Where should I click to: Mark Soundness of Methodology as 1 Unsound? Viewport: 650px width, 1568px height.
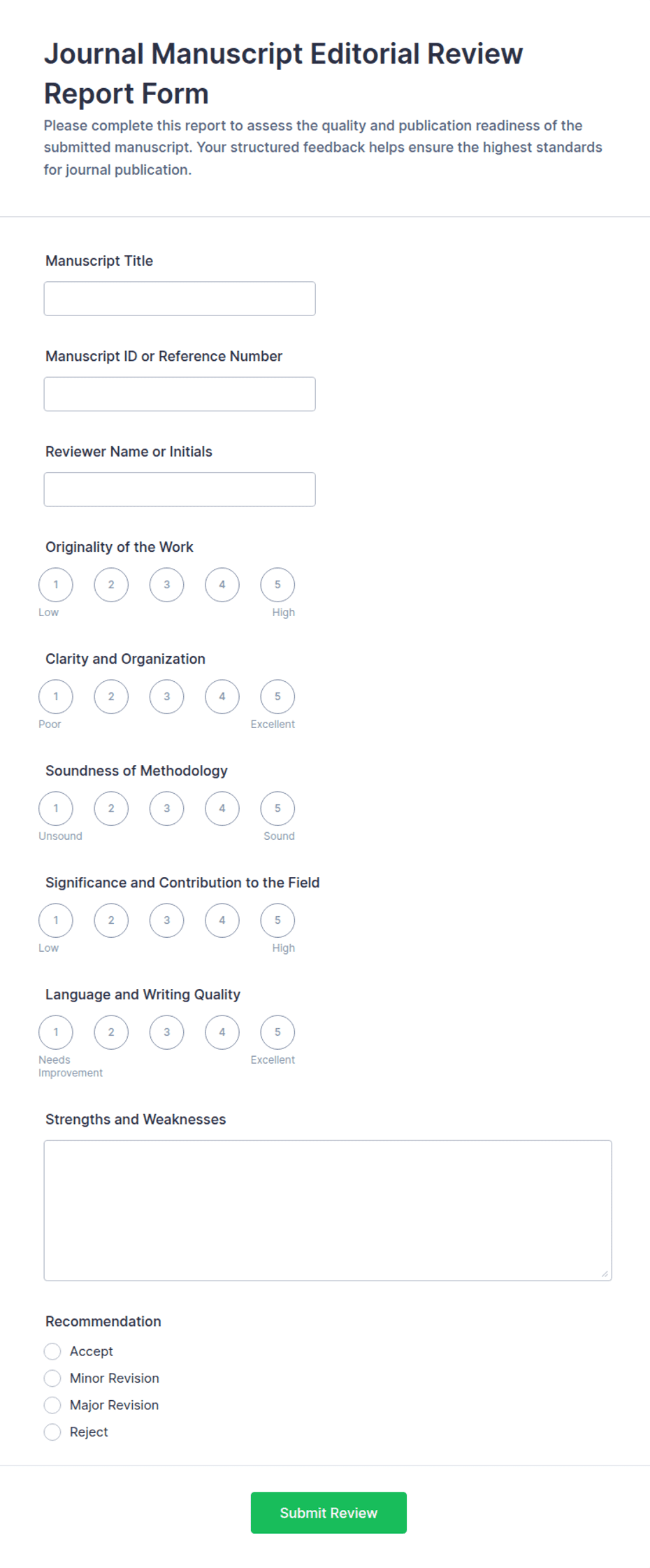[56, 808]
